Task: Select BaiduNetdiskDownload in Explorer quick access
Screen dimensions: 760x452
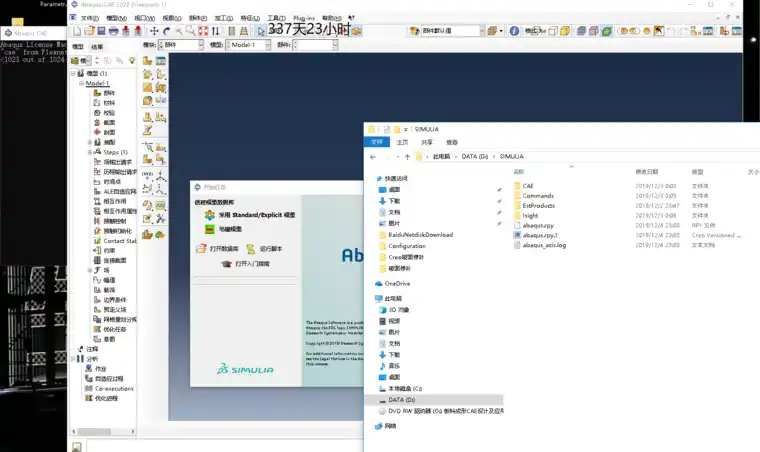Action: click(420, 234)
